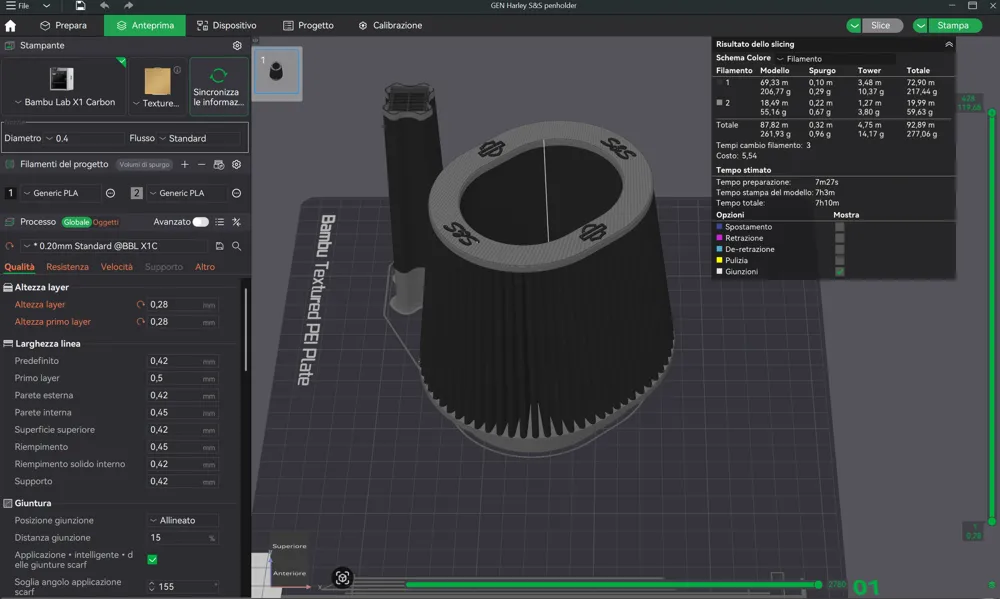Screen dimensions: 1000x599
Task: Click the save project icon in title bar
Action: click(80, 6)
